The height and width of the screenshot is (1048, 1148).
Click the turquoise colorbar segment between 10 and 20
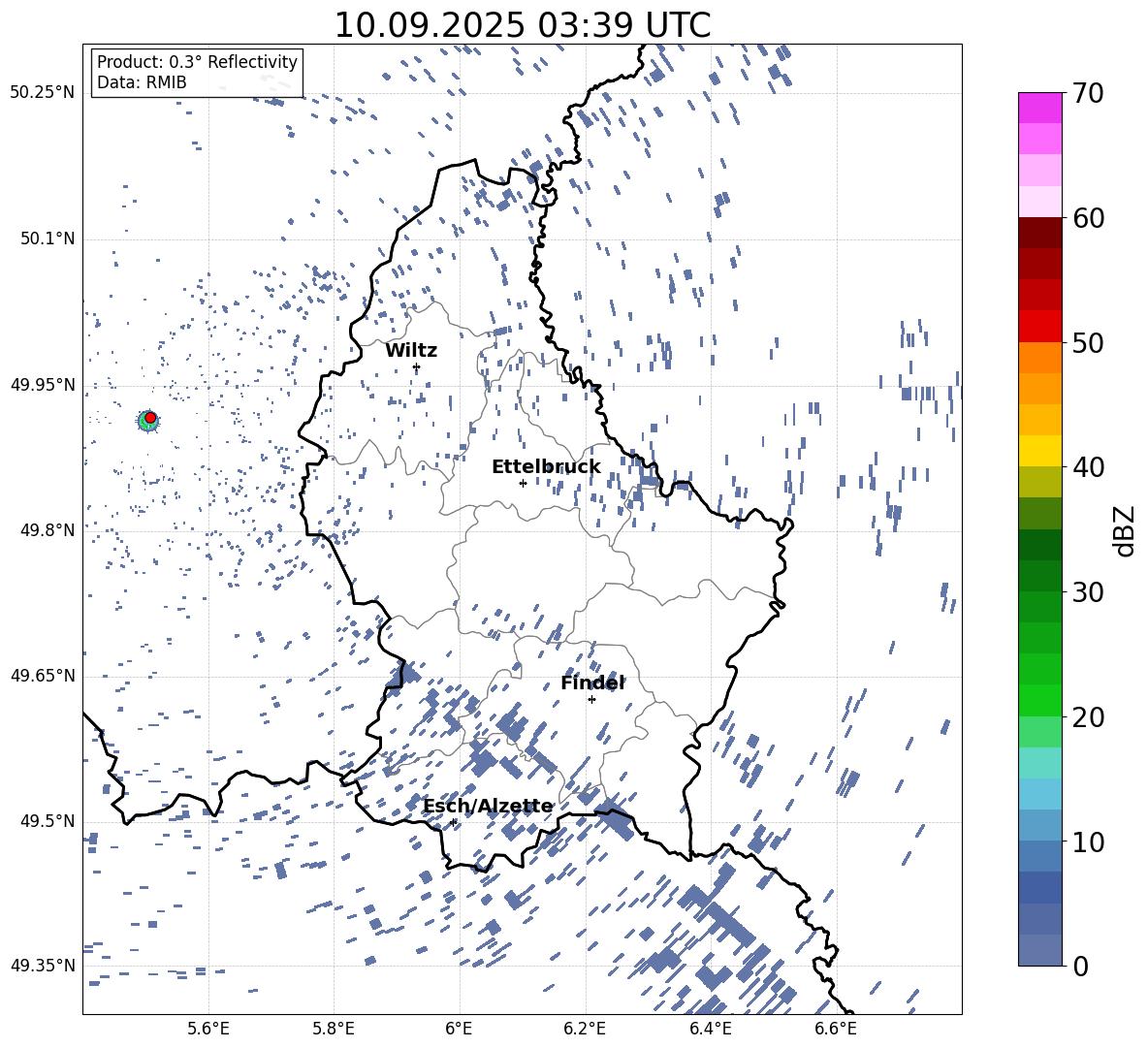click(x=1039, y=763)
